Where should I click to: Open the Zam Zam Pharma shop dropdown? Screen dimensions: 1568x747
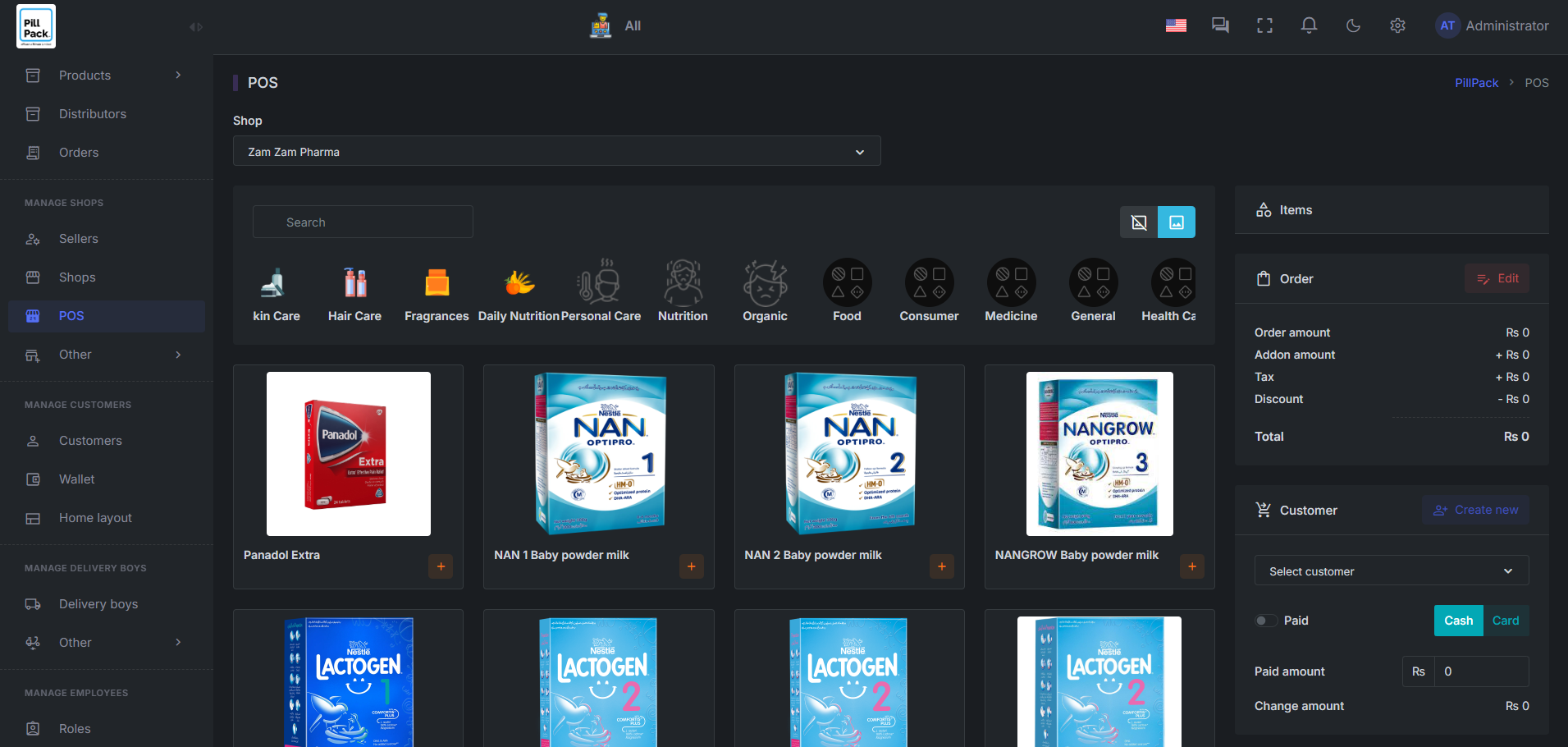tap(556, 152)
